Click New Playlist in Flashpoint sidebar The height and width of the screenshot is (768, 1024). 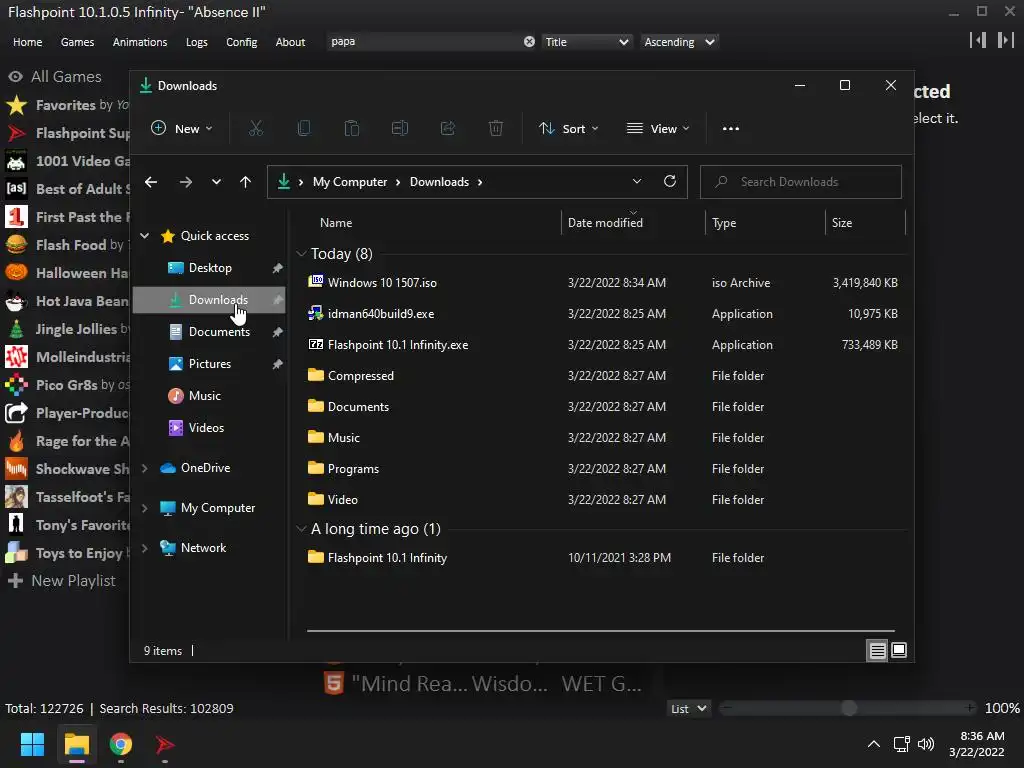point(62,581)
